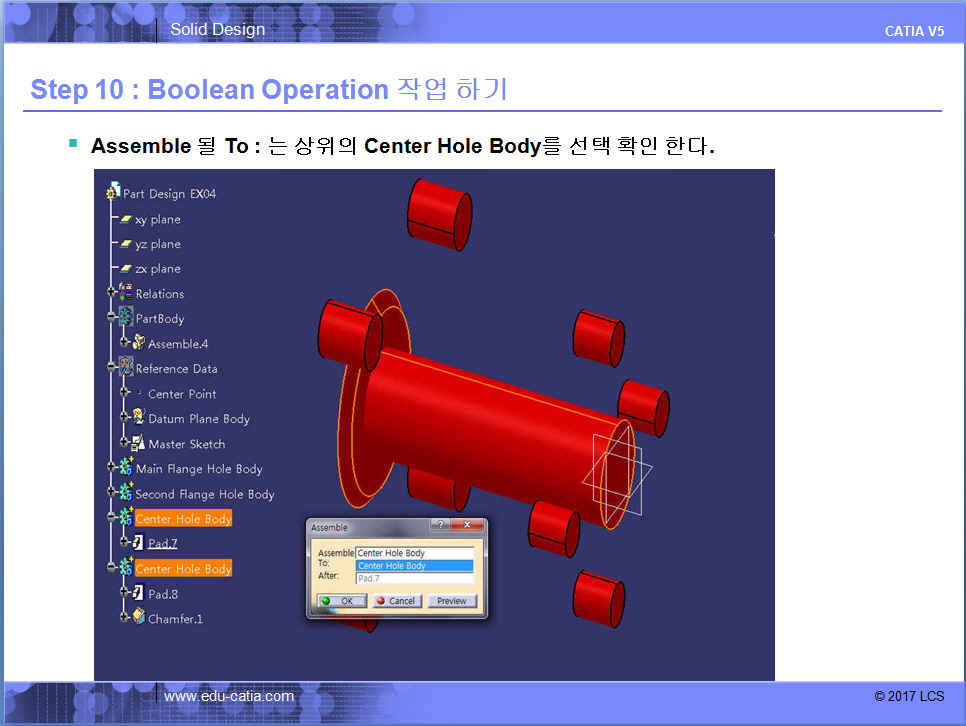Click the Preview button
Screen dimensions: 966x726
[x=452, y=601]
